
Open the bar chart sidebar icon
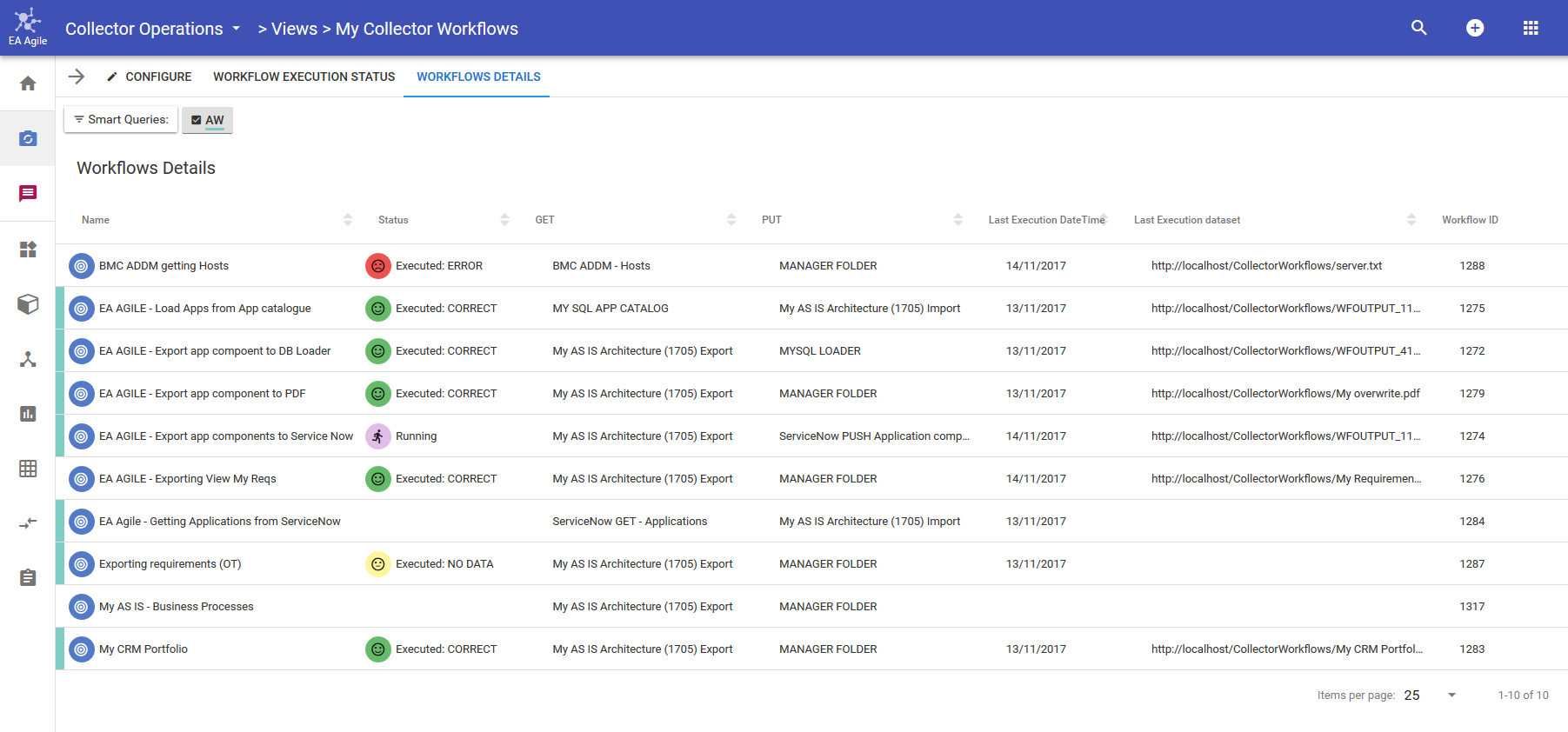tap(28, 414)
